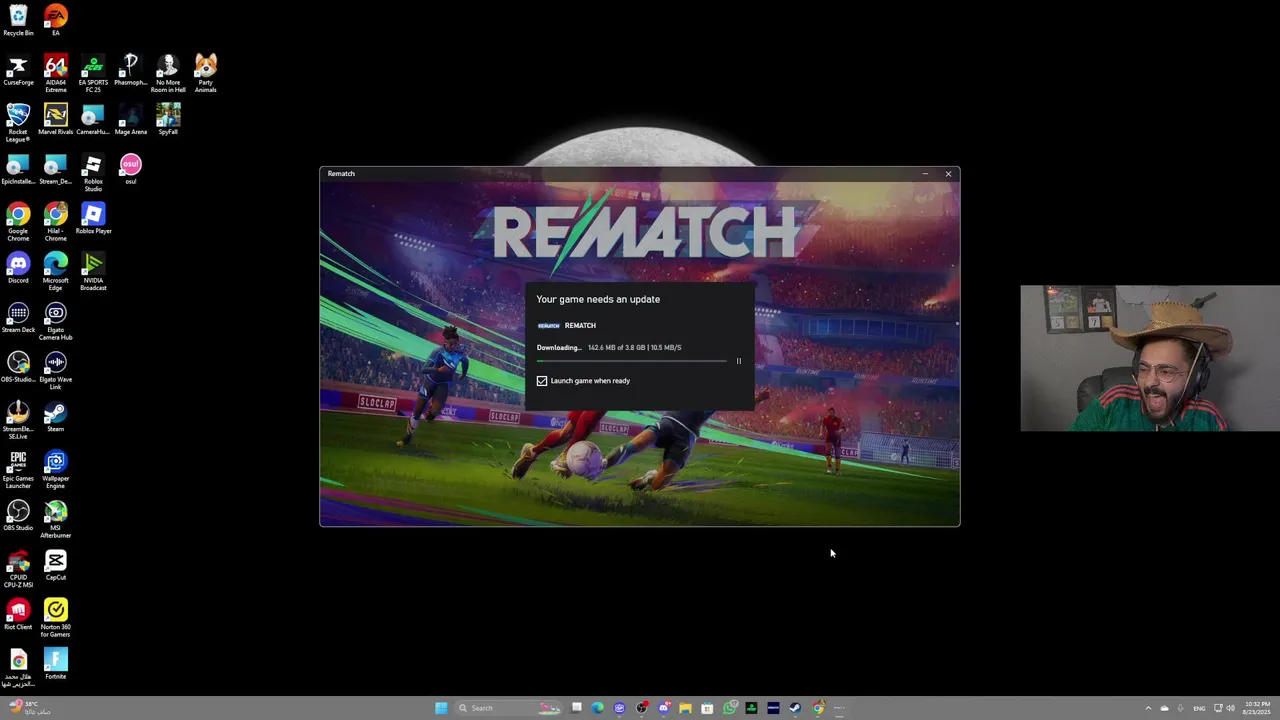Open Task View in the taskbar
The width and height of the screenshot is (1280, 720).
coord(576,708)
